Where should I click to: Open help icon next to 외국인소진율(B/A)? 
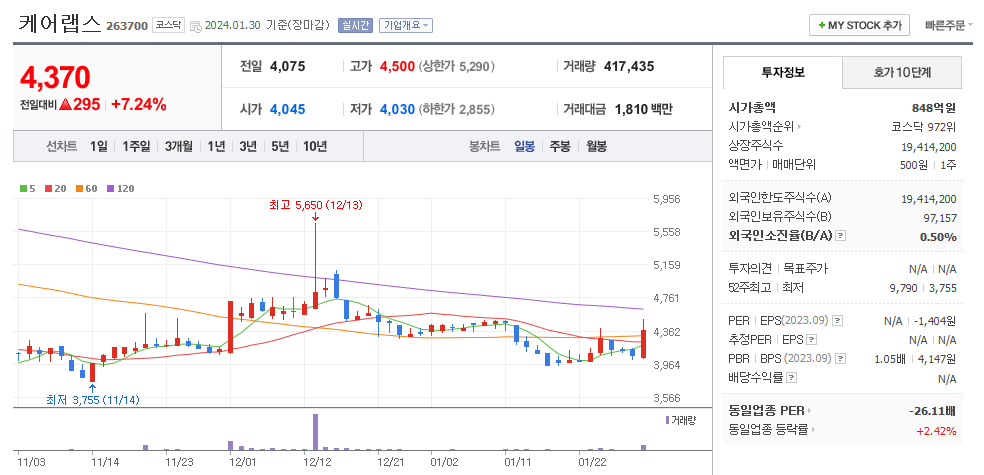[841, 236]
